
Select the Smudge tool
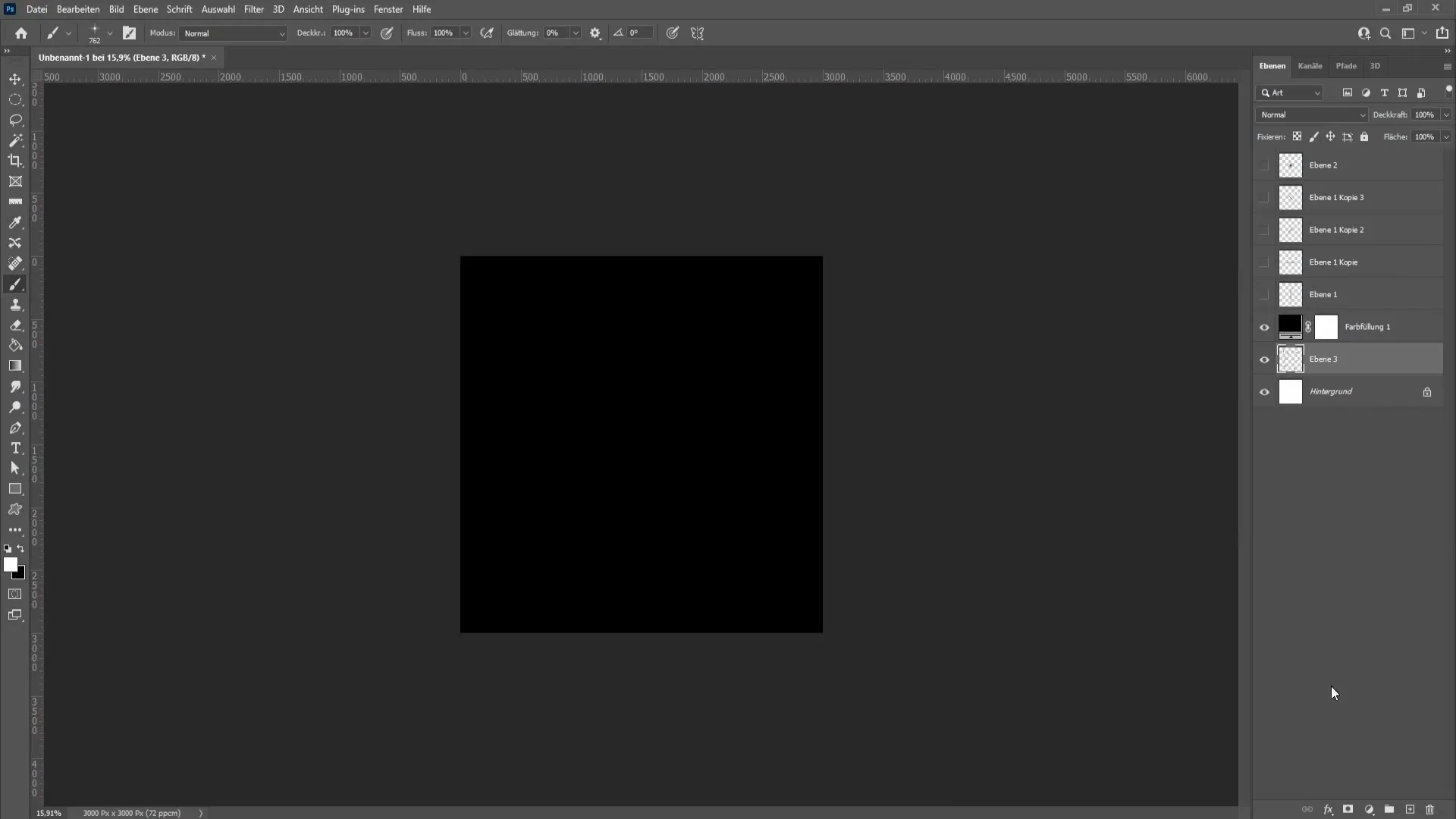(15, 387)
